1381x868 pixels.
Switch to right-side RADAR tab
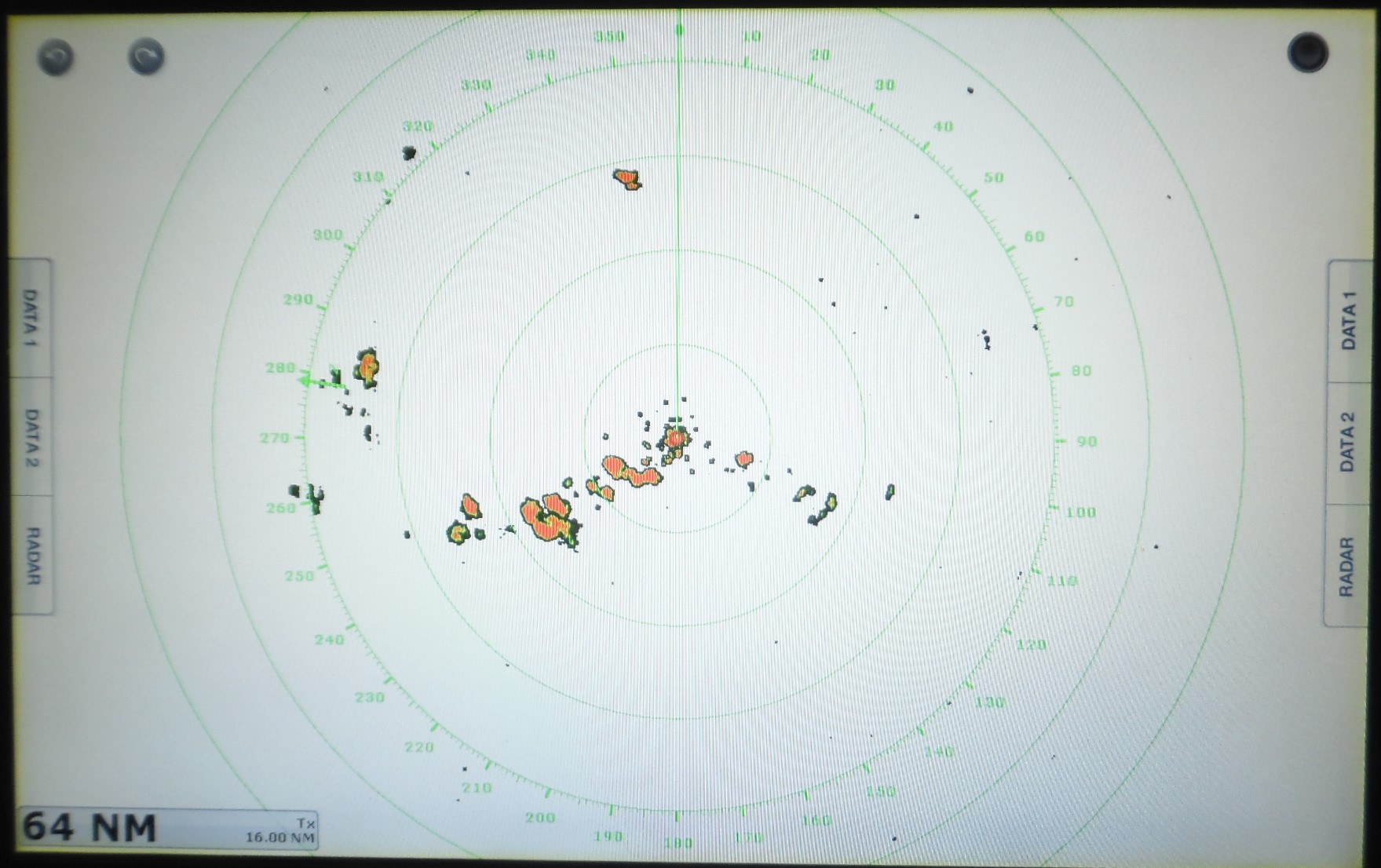tap(1346, 566)
